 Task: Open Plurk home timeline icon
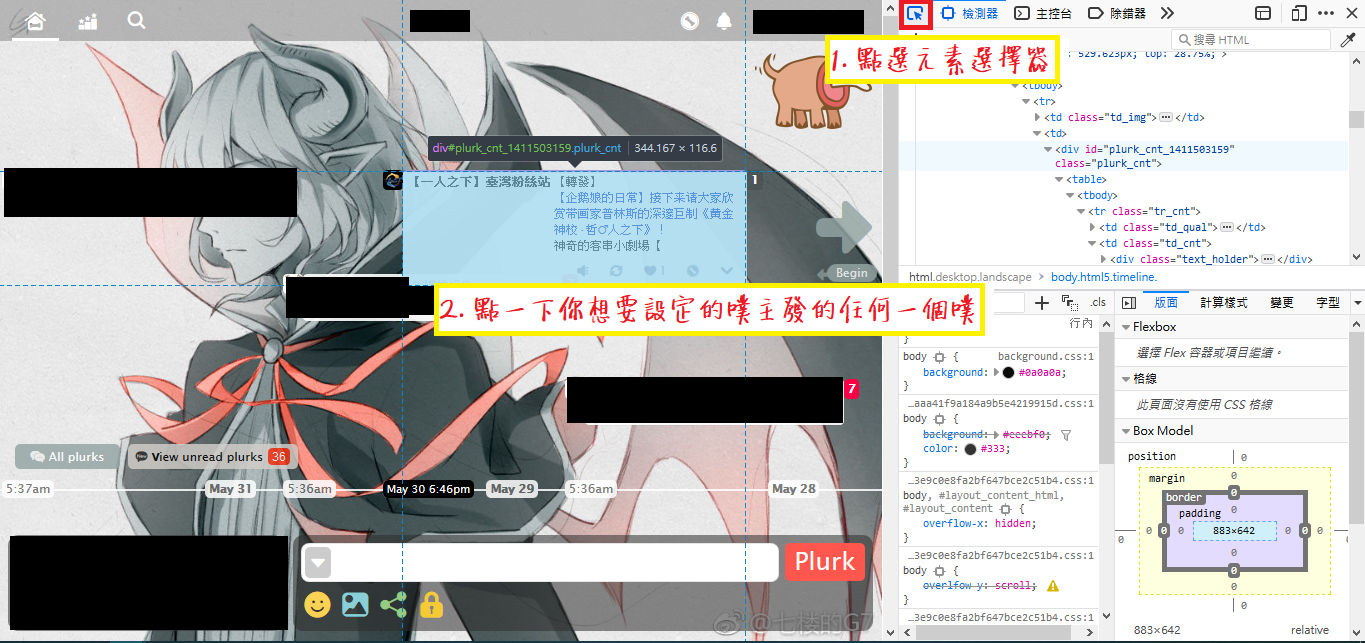[x=36, y=21]
